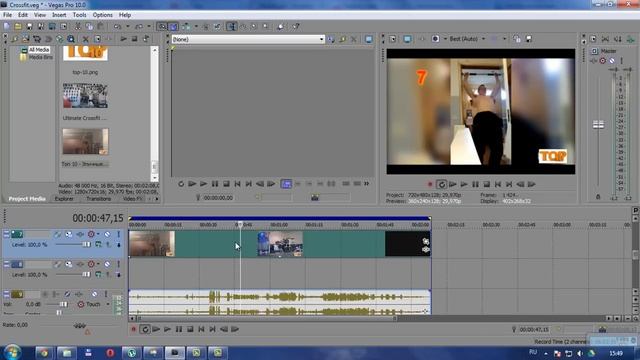Screen dimensions: 640x360
Task: Solo the second video track
Action: (x=118, y=264)
